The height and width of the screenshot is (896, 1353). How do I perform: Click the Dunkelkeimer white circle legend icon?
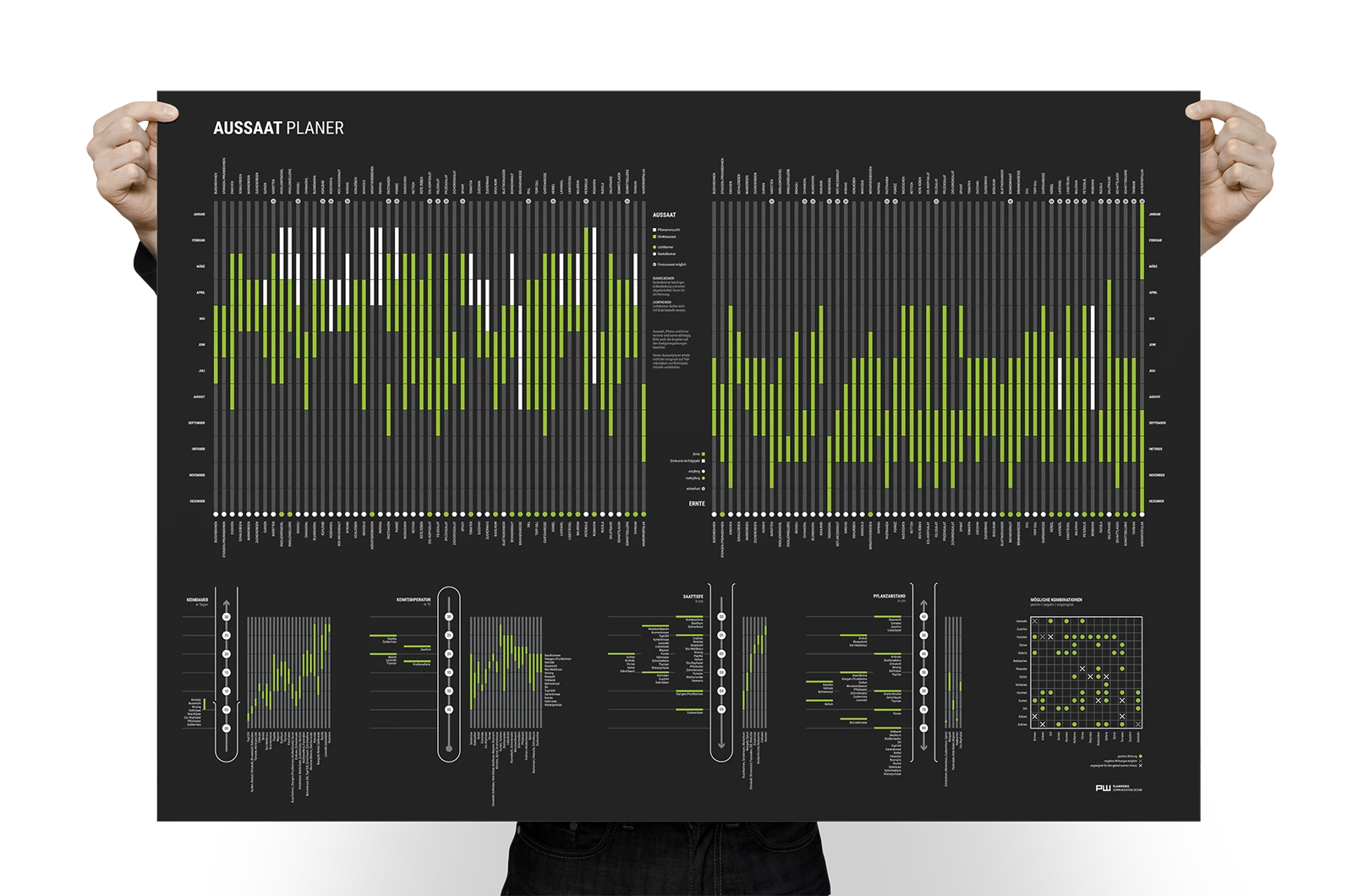point(655,254)
